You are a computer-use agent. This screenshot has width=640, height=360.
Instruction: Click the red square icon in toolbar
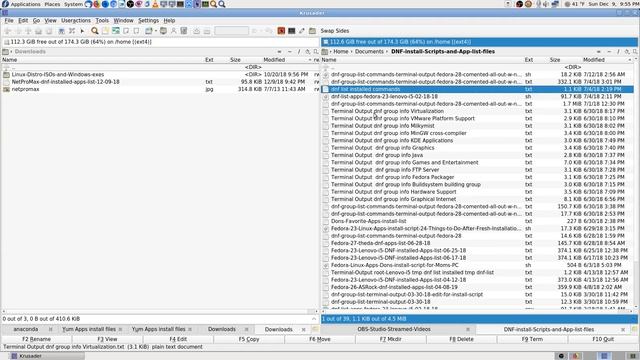tap(281, 31)
